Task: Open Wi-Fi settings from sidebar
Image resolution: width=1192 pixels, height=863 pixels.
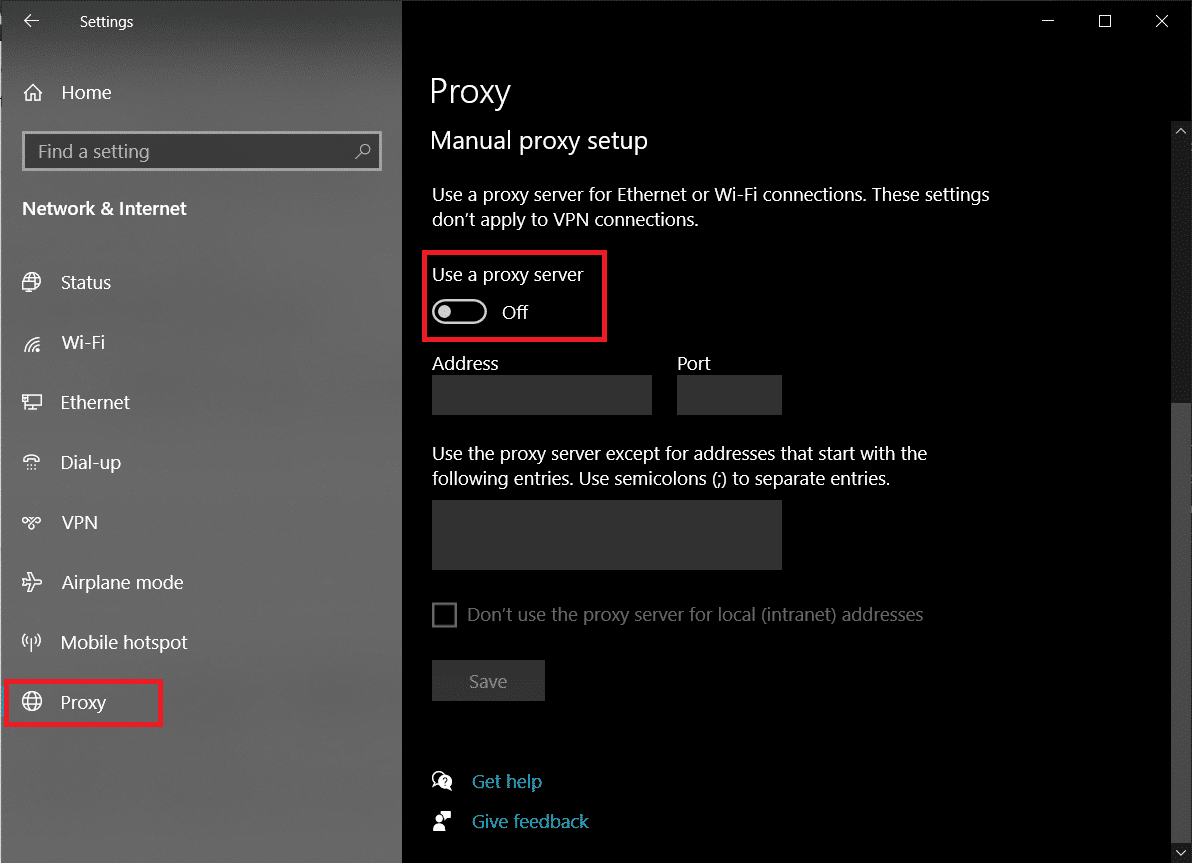Action: coord(33,342)
